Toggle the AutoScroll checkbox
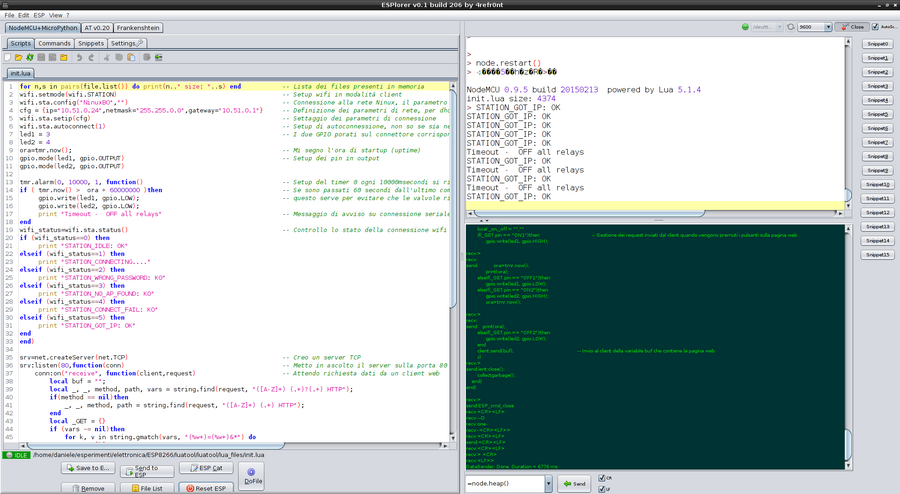 [873, 28]
